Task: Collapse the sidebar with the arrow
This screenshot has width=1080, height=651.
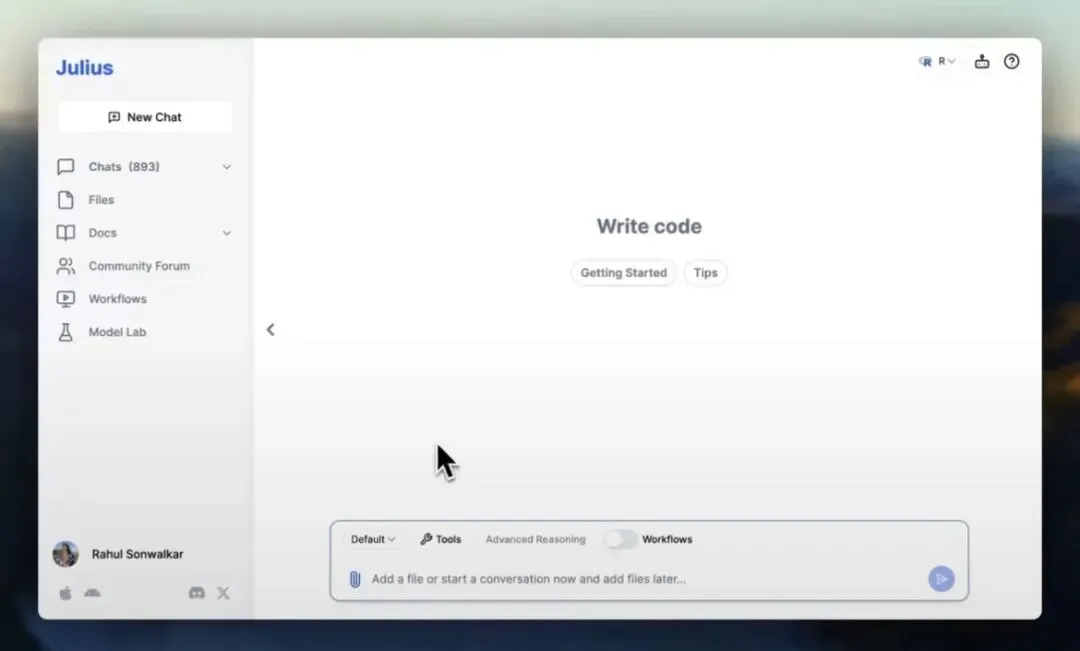Action: pyautogui.click(x=271, y=329)
